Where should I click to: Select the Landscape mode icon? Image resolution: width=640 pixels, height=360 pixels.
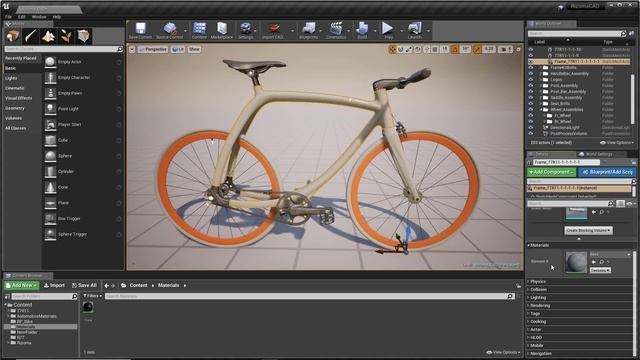49,36
